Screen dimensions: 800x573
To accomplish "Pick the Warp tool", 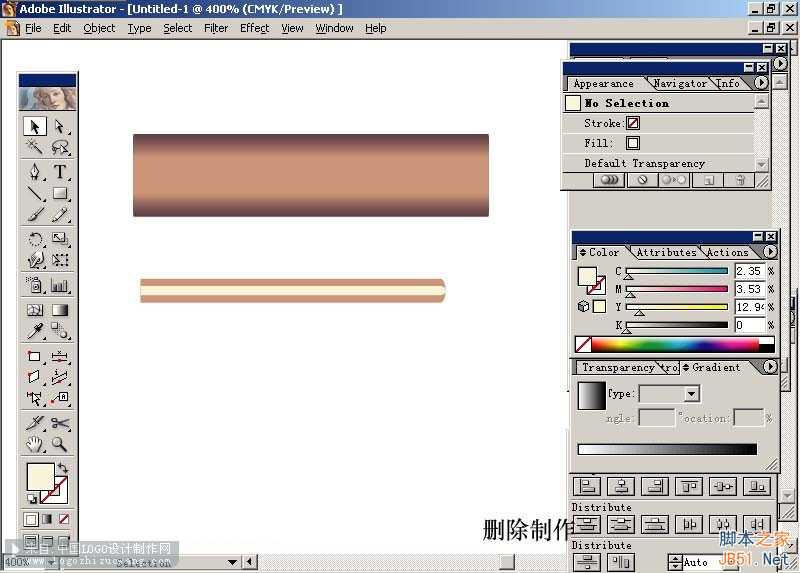I will [x=35, y=260].
